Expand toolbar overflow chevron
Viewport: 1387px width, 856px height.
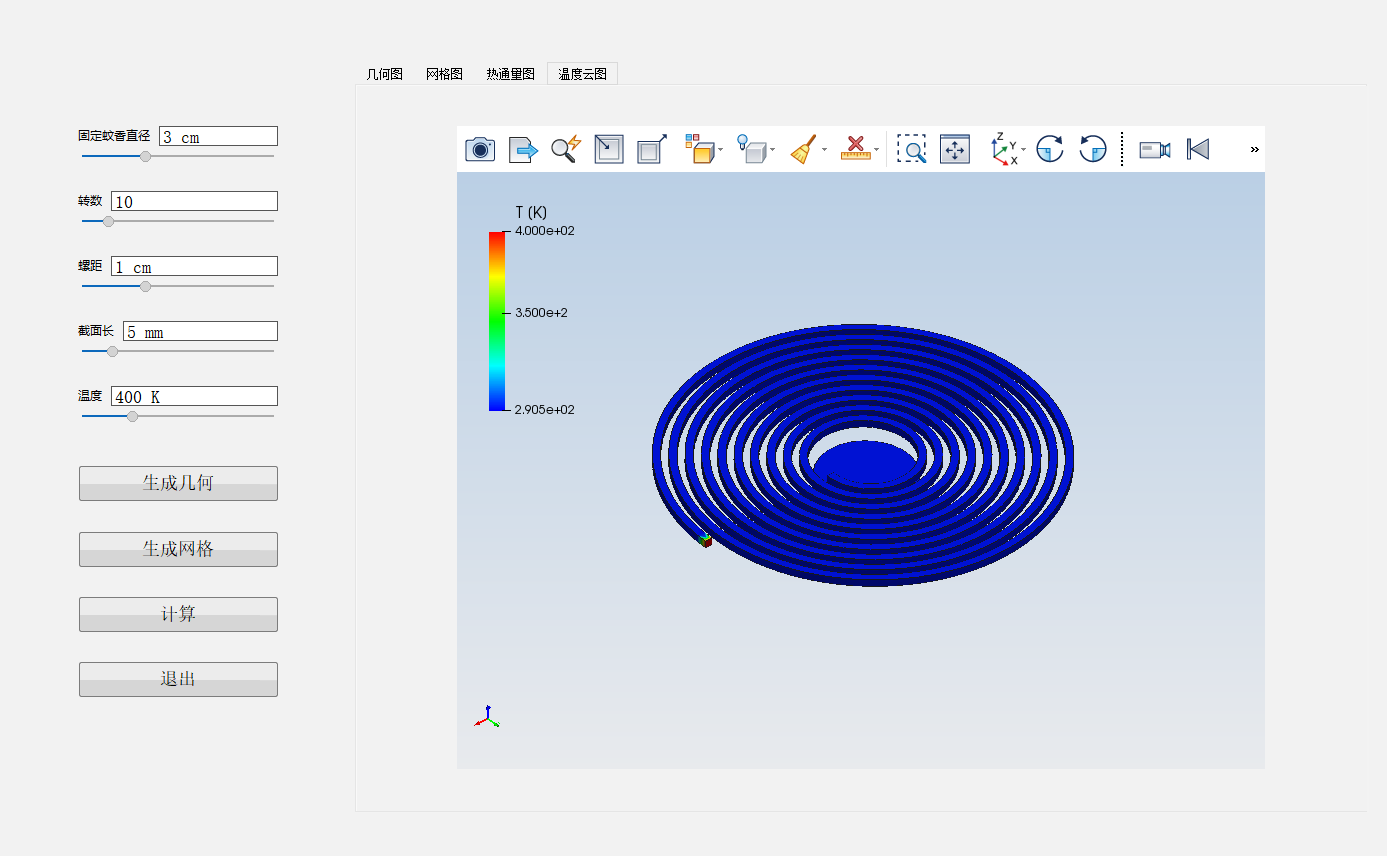pyautogui.click(x=1254, y=149)
